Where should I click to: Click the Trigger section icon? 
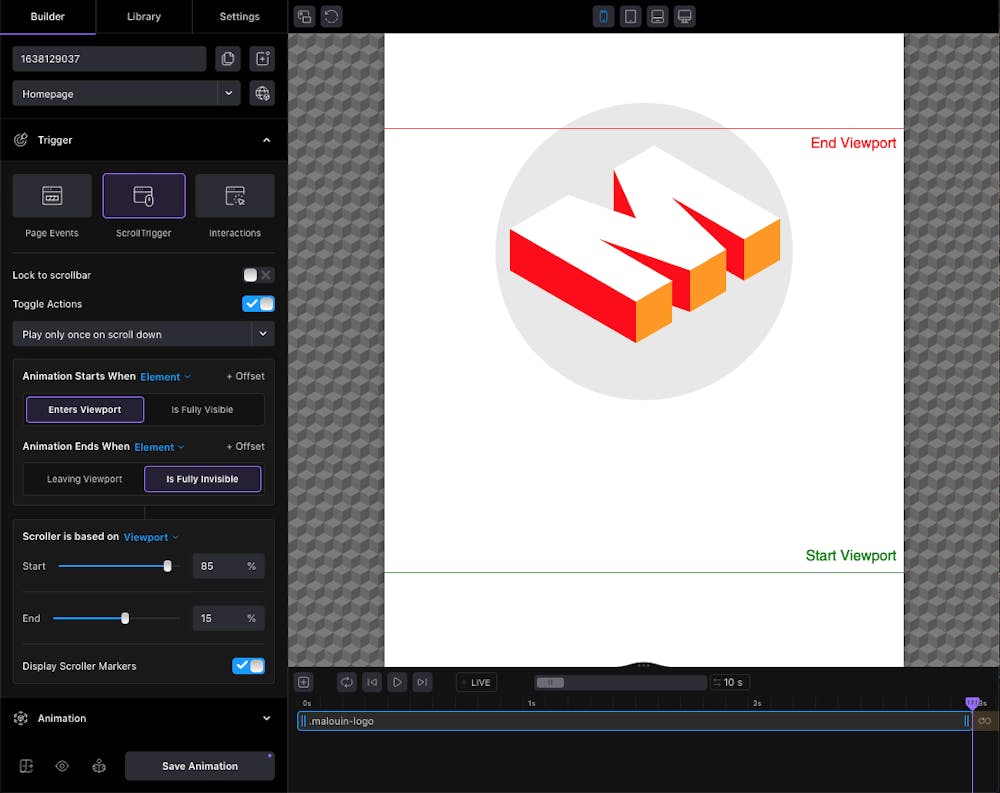[21, 140]
